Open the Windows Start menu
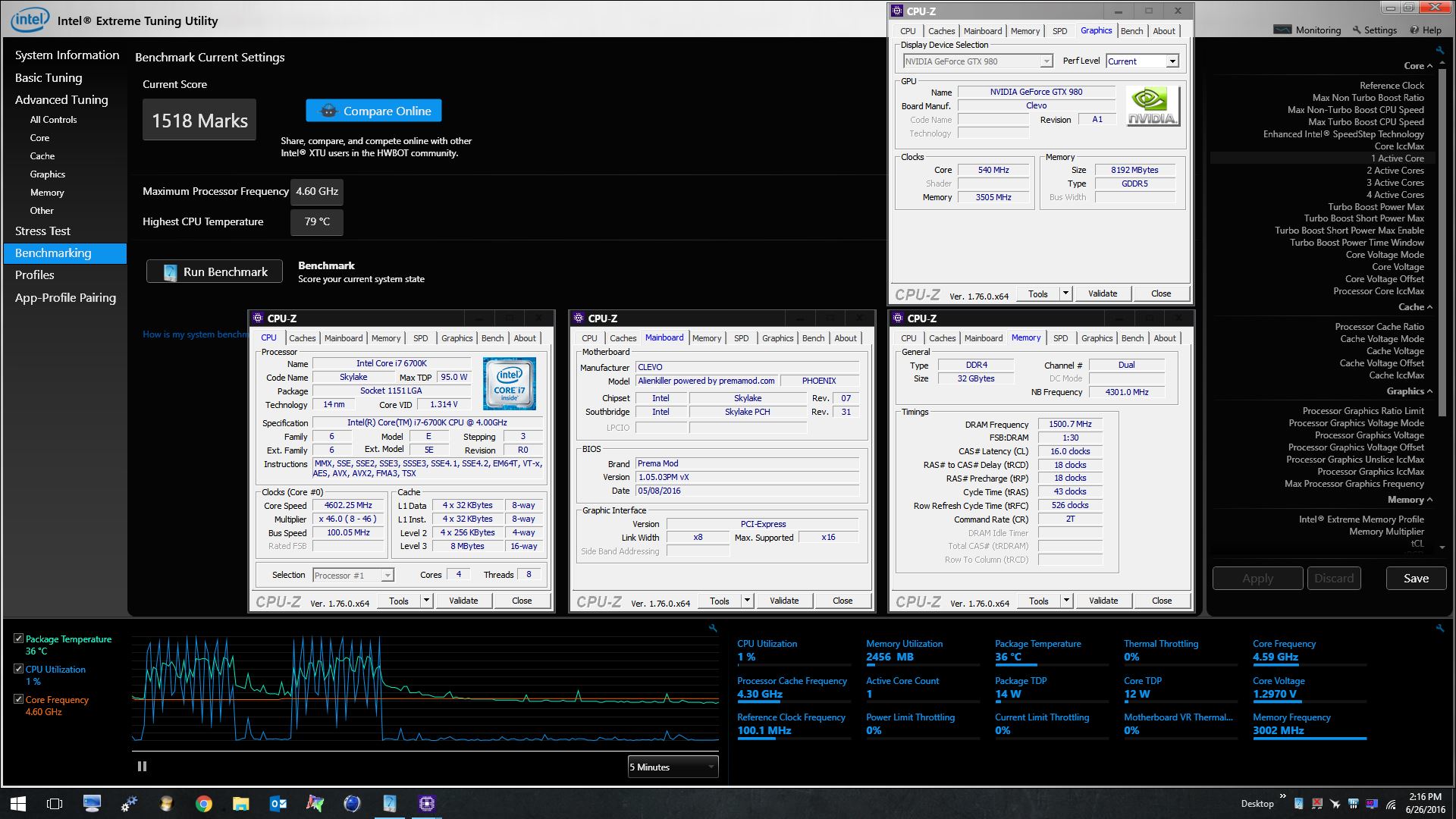 pyautogui.click(x=18, y=803)
